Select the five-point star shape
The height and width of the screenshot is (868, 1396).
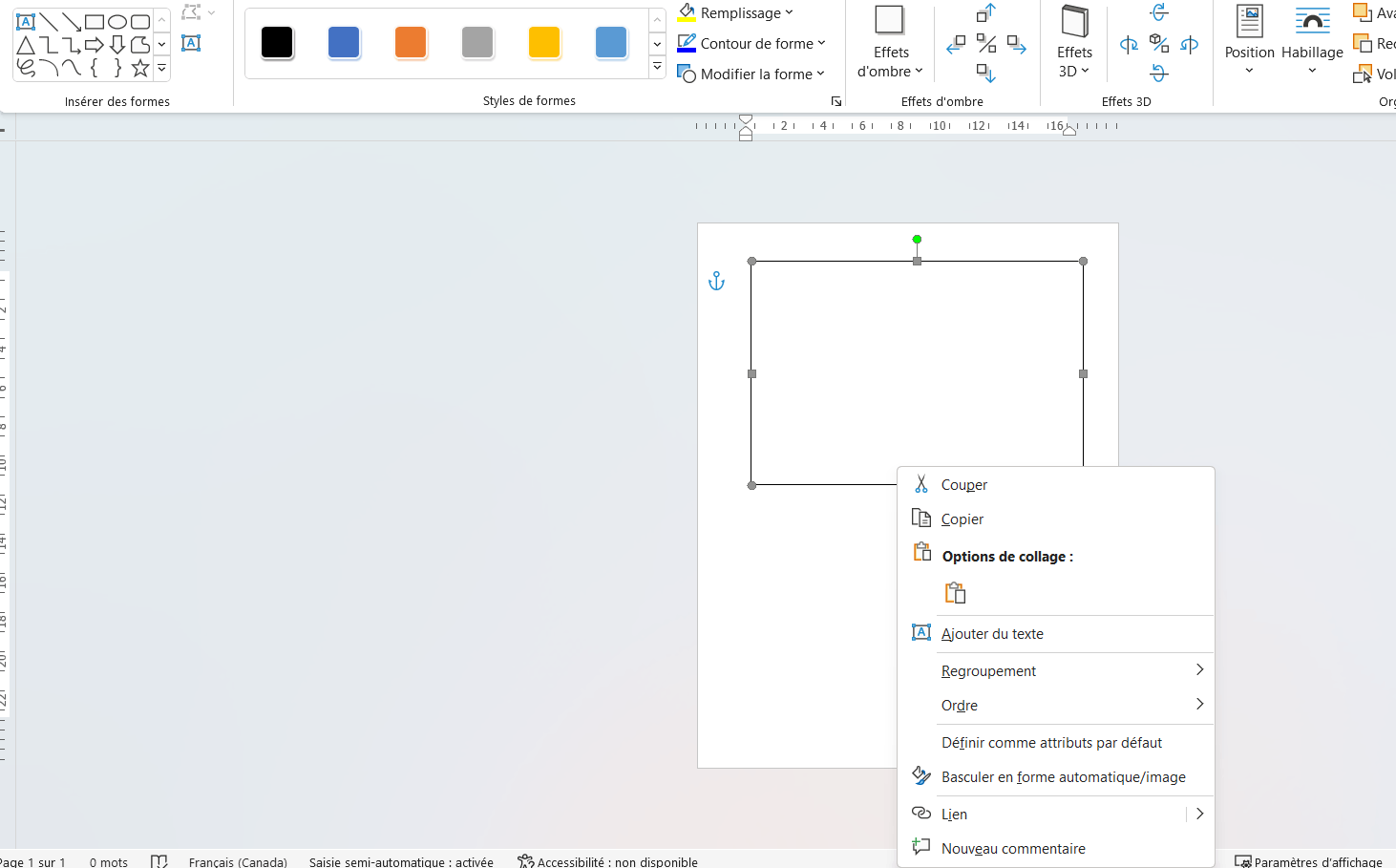[140, 68]
